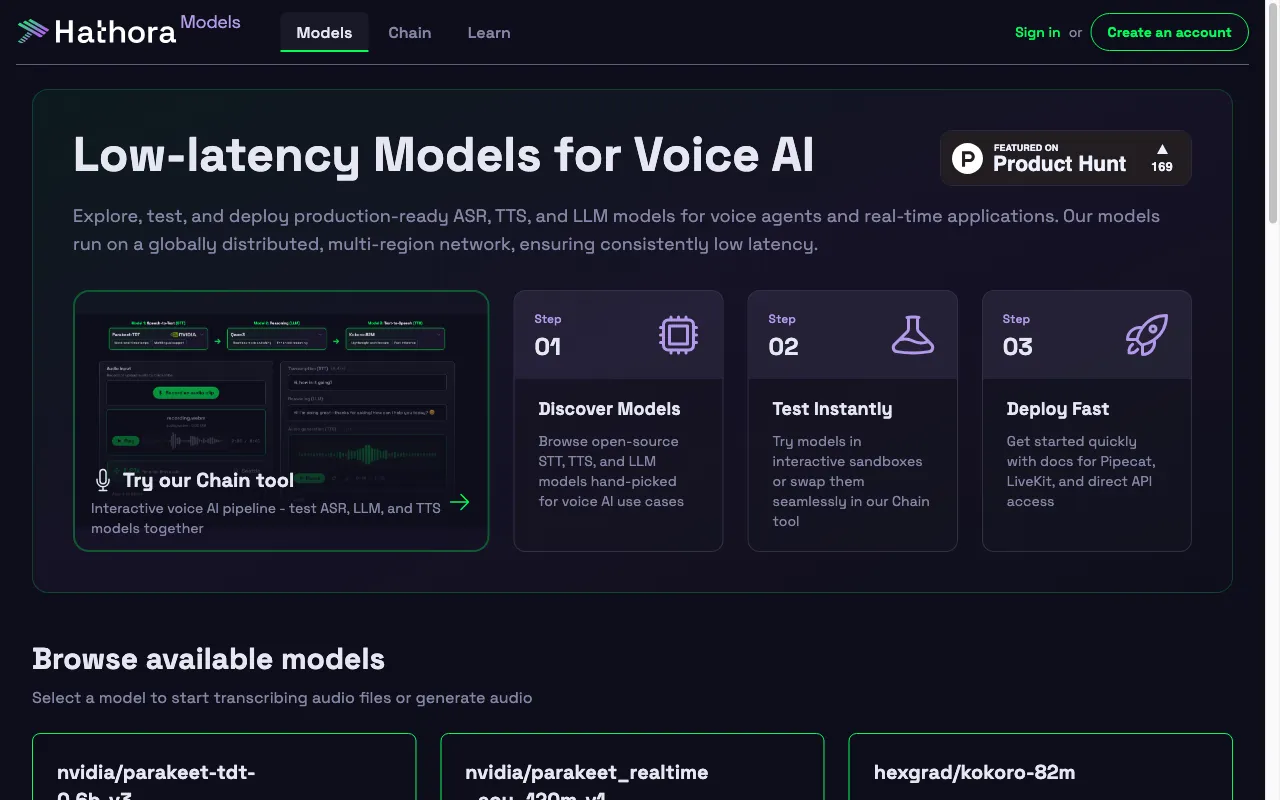The image size is (1280, 800).
Task: Click the Product Hunt upvote triangle
Action: point(1162,149)
